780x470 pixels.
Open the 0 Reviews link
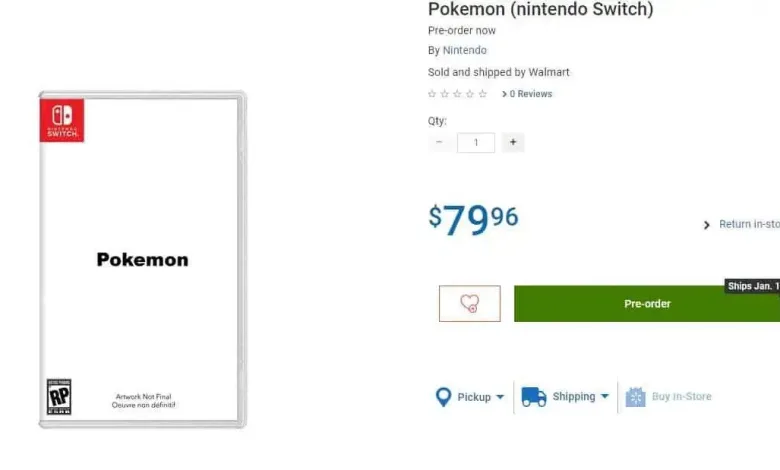coord(530,94)
